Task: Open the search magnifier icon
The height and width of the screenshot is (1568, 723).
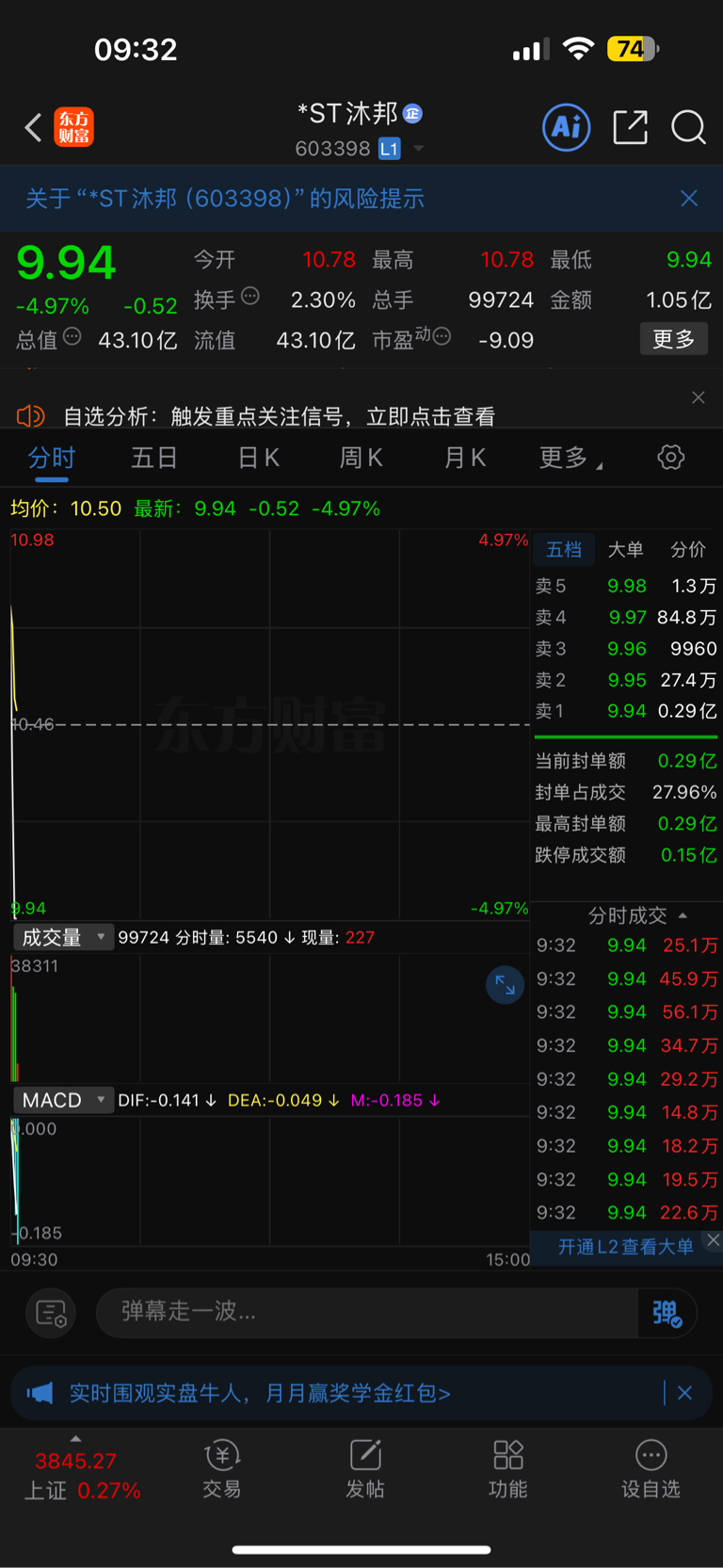Action: pos(688,127)
